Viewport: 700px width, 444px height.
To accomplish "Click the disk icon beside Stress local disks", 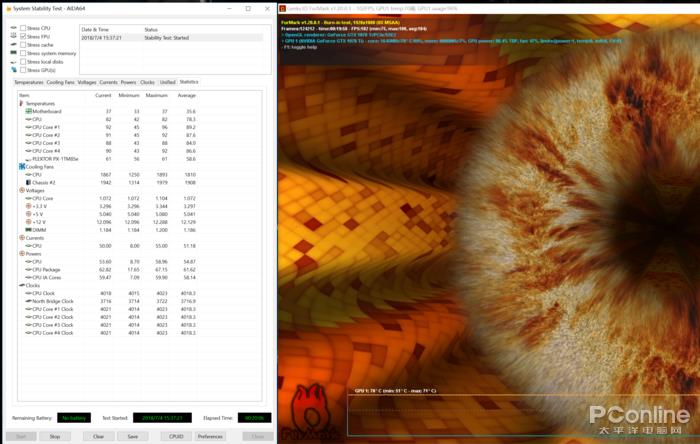I will pos(13,62).
